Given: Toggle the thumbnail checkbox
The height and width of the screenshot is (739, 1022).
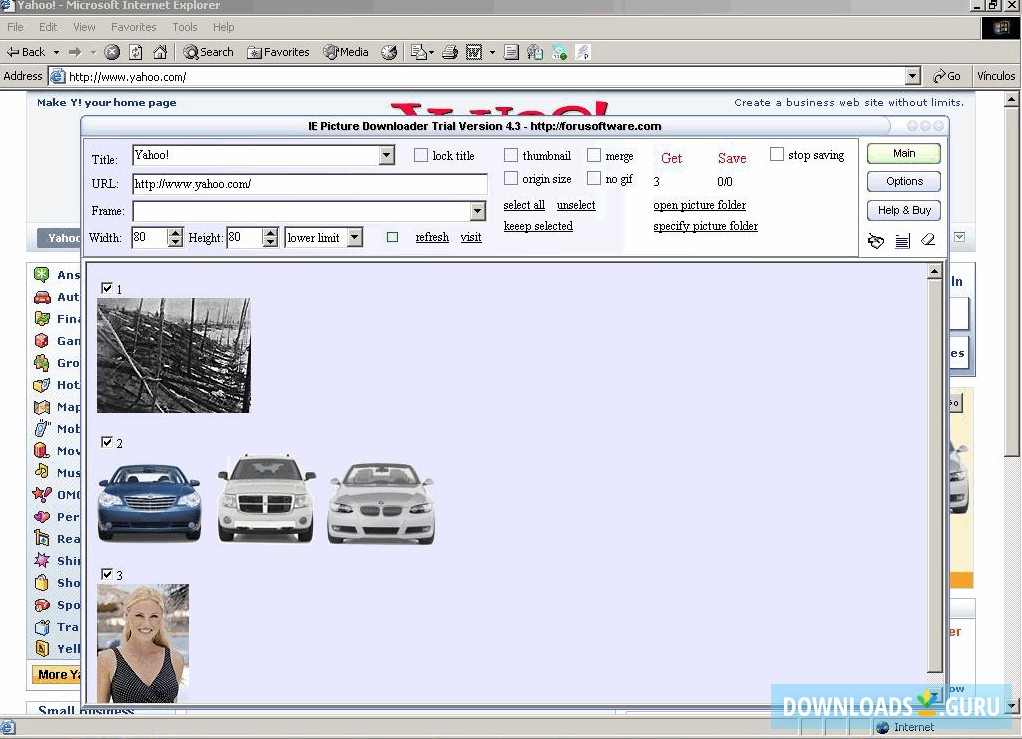Looking at the screenshot, I should tap(511, 155).
